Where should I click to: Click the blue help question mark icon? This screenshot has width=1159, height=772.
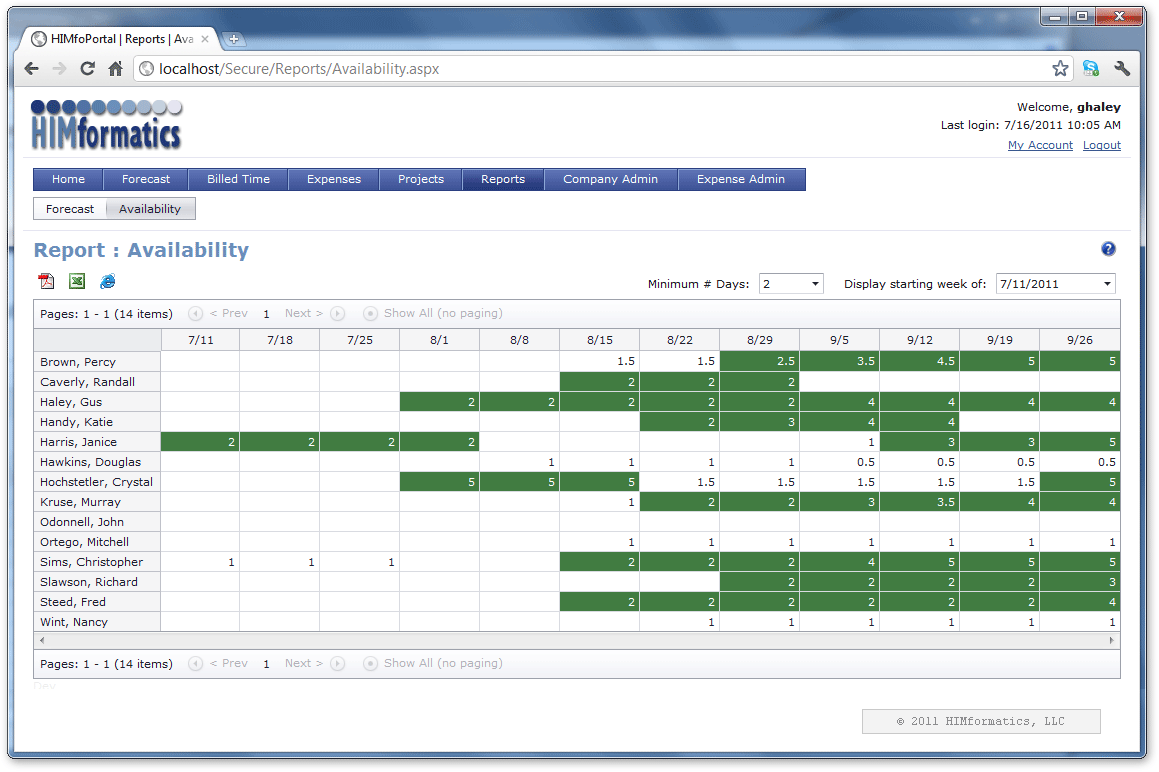pyautogui.click(x=1108, y=249)
